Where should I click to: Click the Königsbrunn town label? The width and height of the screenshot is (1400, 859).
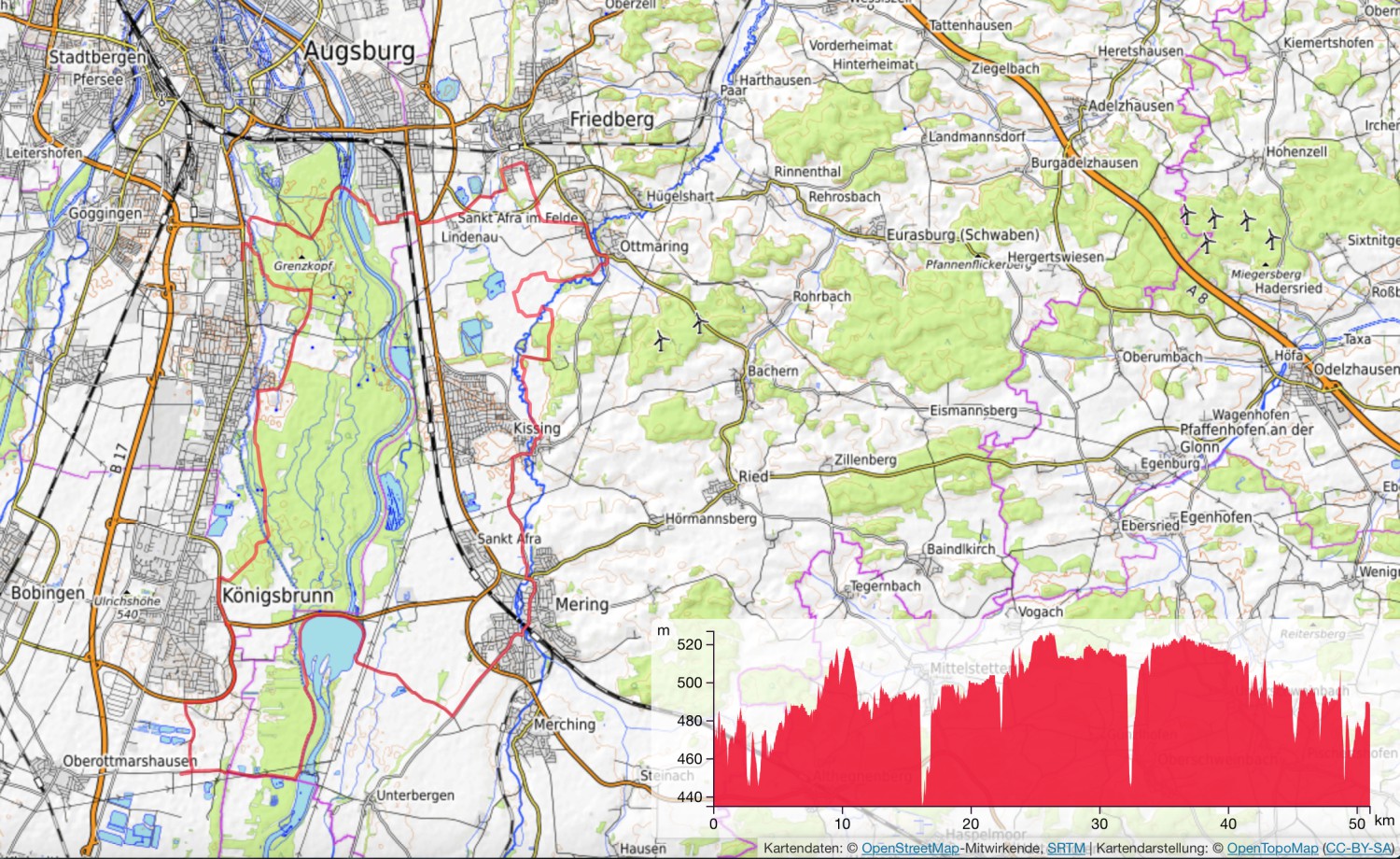click(277, 596)
